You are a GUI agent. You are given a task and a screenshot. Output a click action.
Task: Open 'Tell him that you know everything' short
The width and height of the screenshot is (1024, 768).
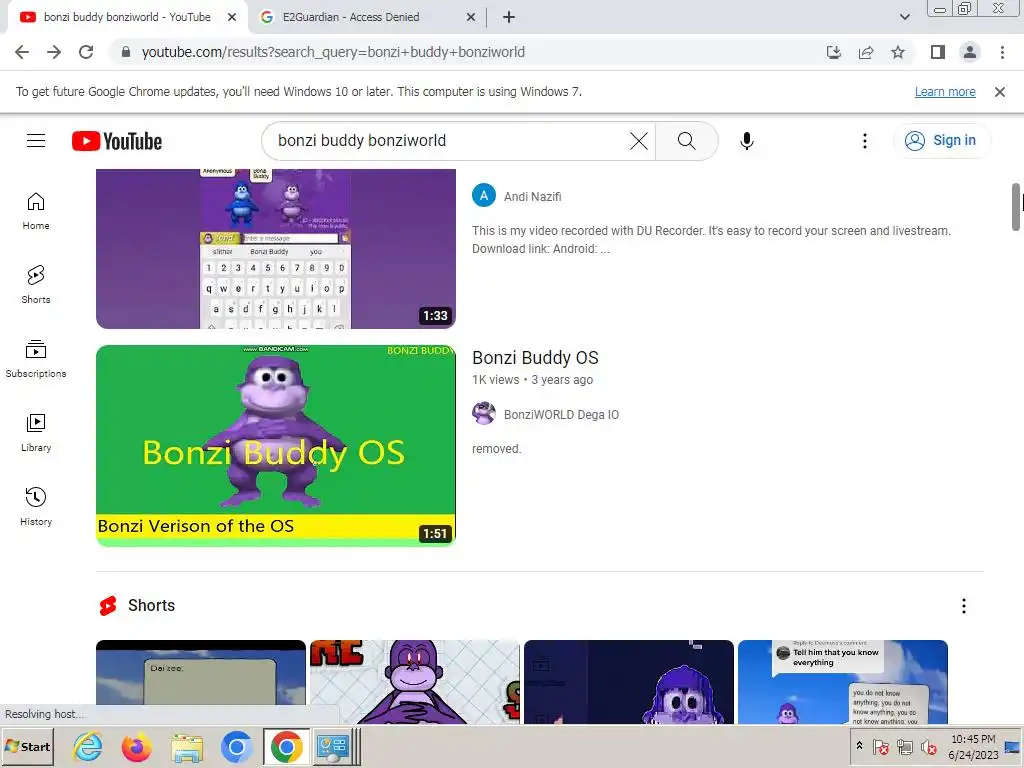click(842, 682)
